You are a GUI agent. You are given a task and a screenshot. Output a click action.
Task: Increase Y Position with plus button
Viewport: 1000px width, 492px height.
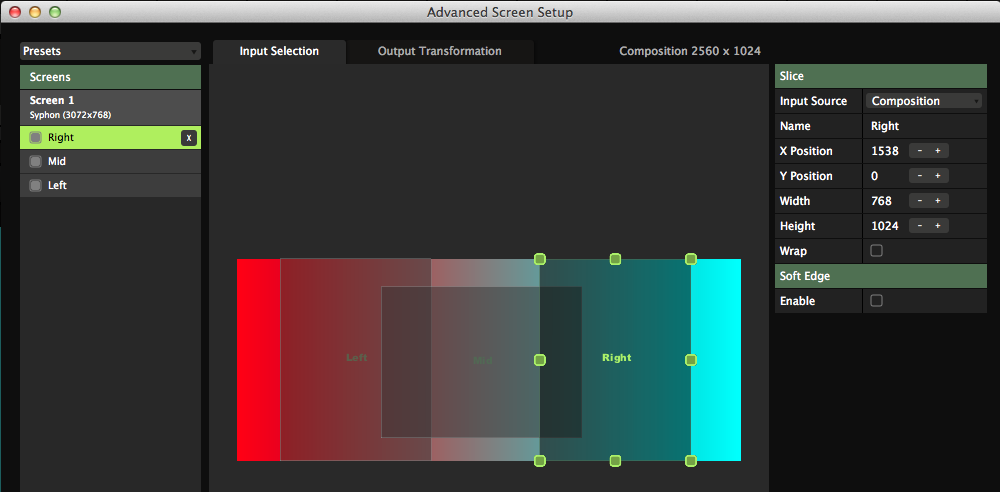pos(938,176)
